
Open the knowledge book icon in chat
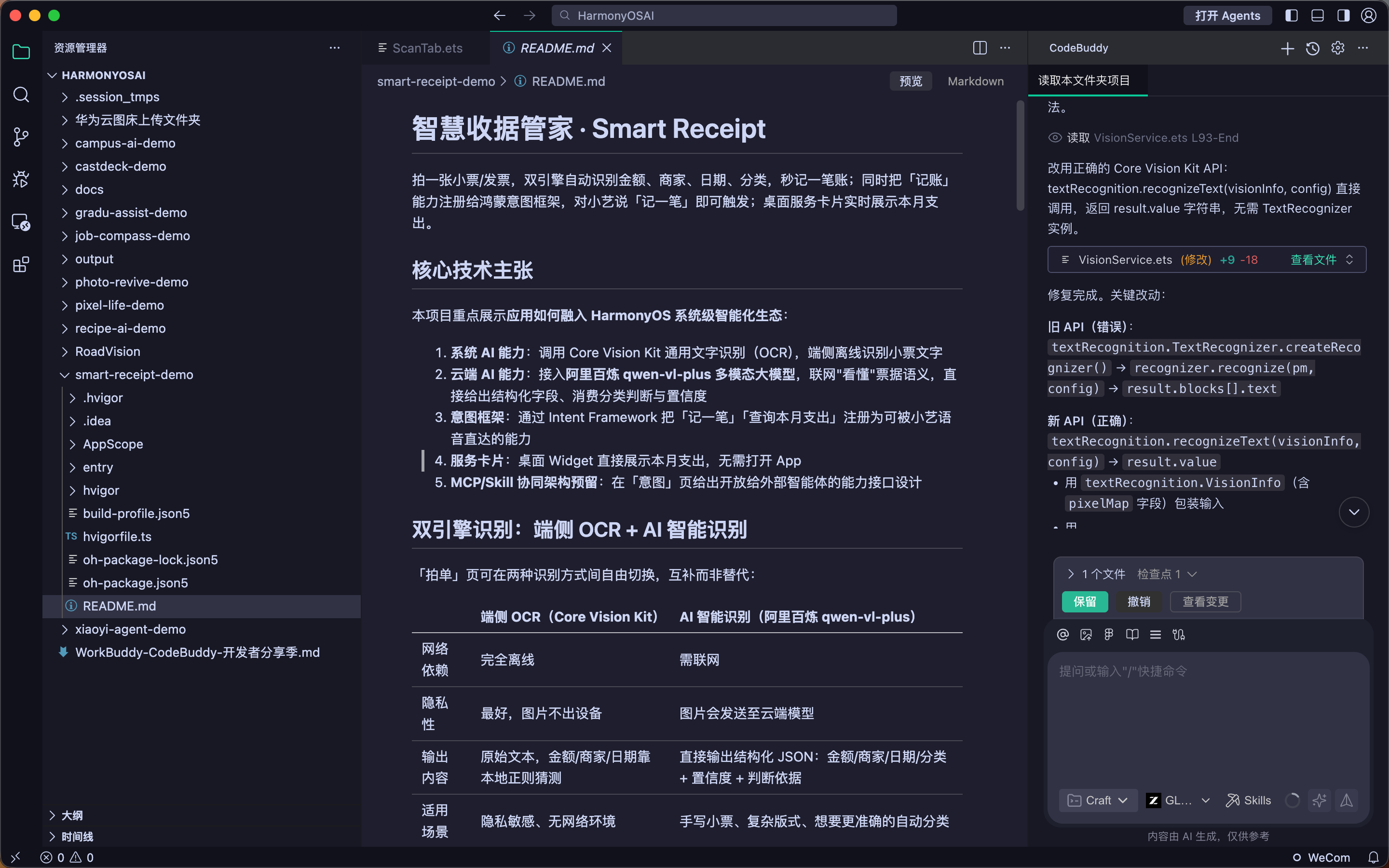pos(1132,634)
